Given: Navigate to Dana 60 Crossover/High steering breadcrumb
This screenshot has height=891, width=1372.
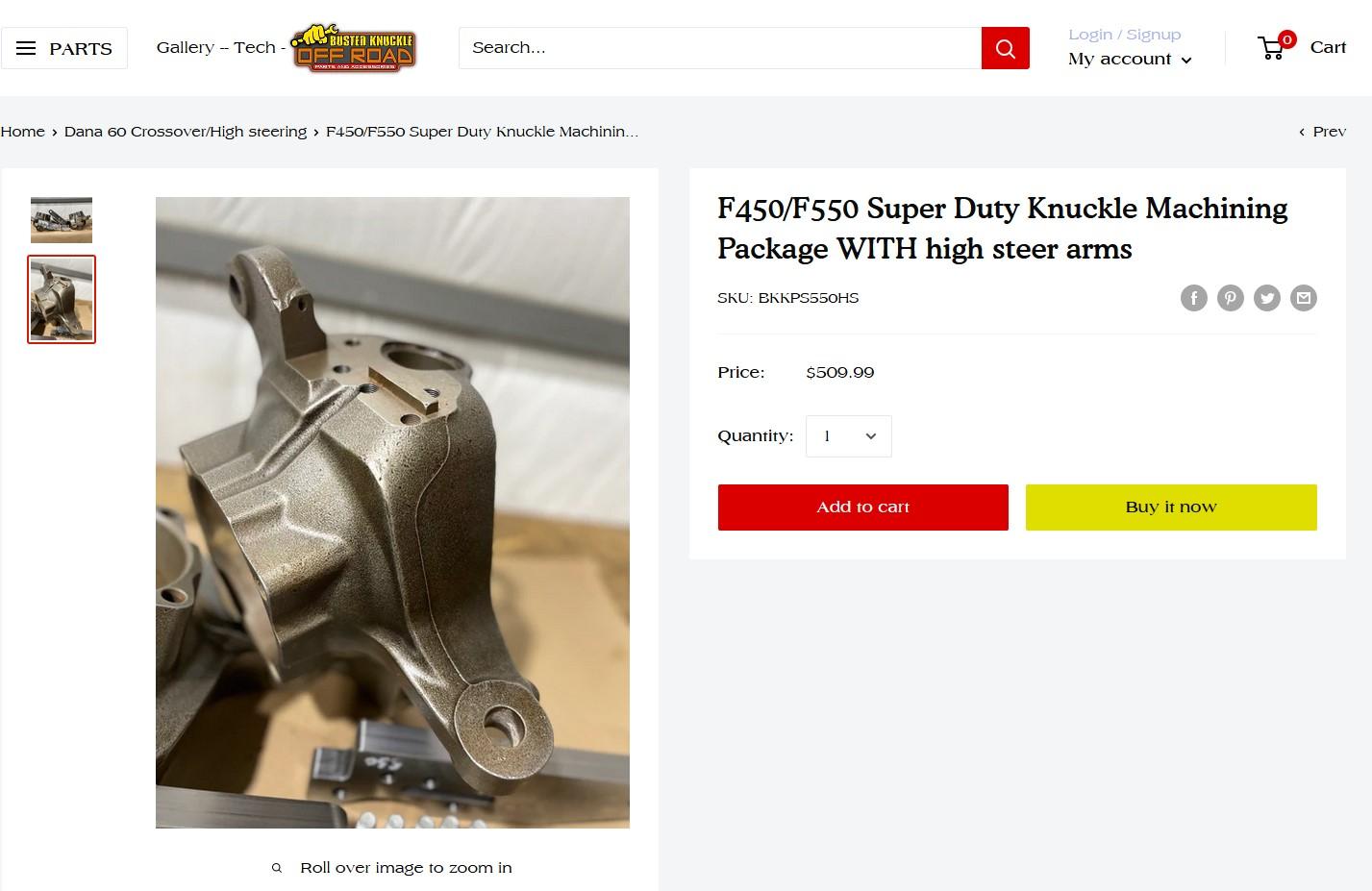Looking at the screenshot, I should point(186,132).
